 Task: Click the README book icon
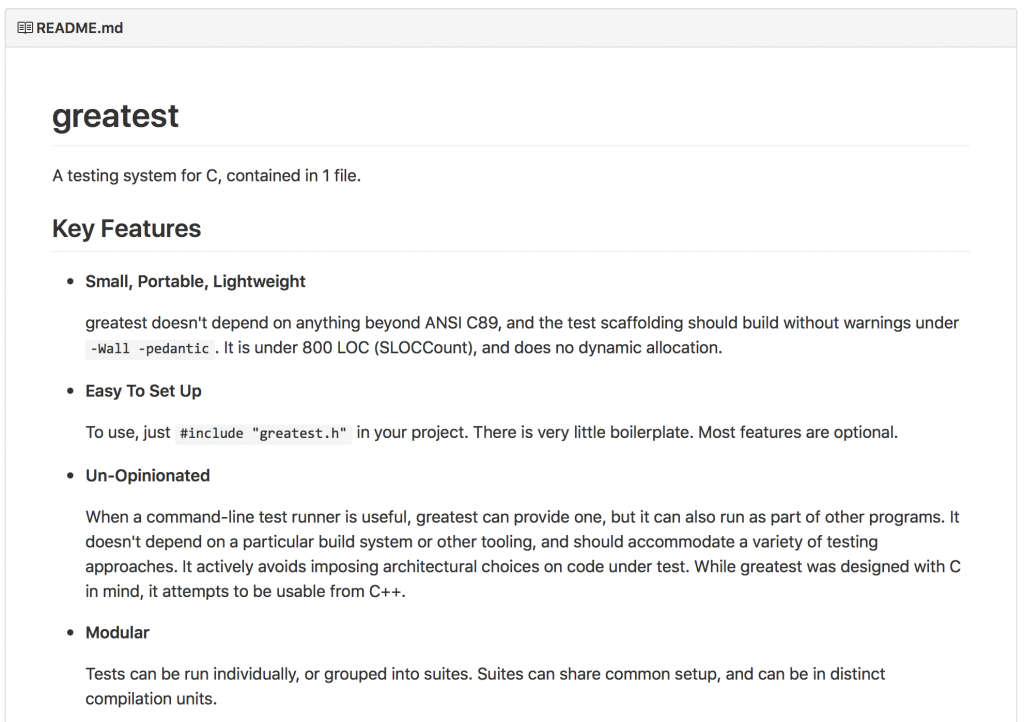coord(25,27)
